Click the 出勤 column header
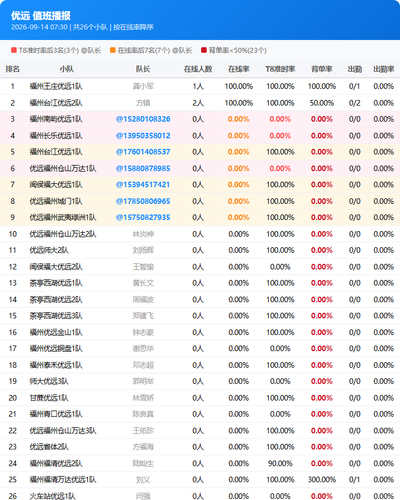This screenshot has height=500, width=400. pyautogui.click(x=355, y=69)
